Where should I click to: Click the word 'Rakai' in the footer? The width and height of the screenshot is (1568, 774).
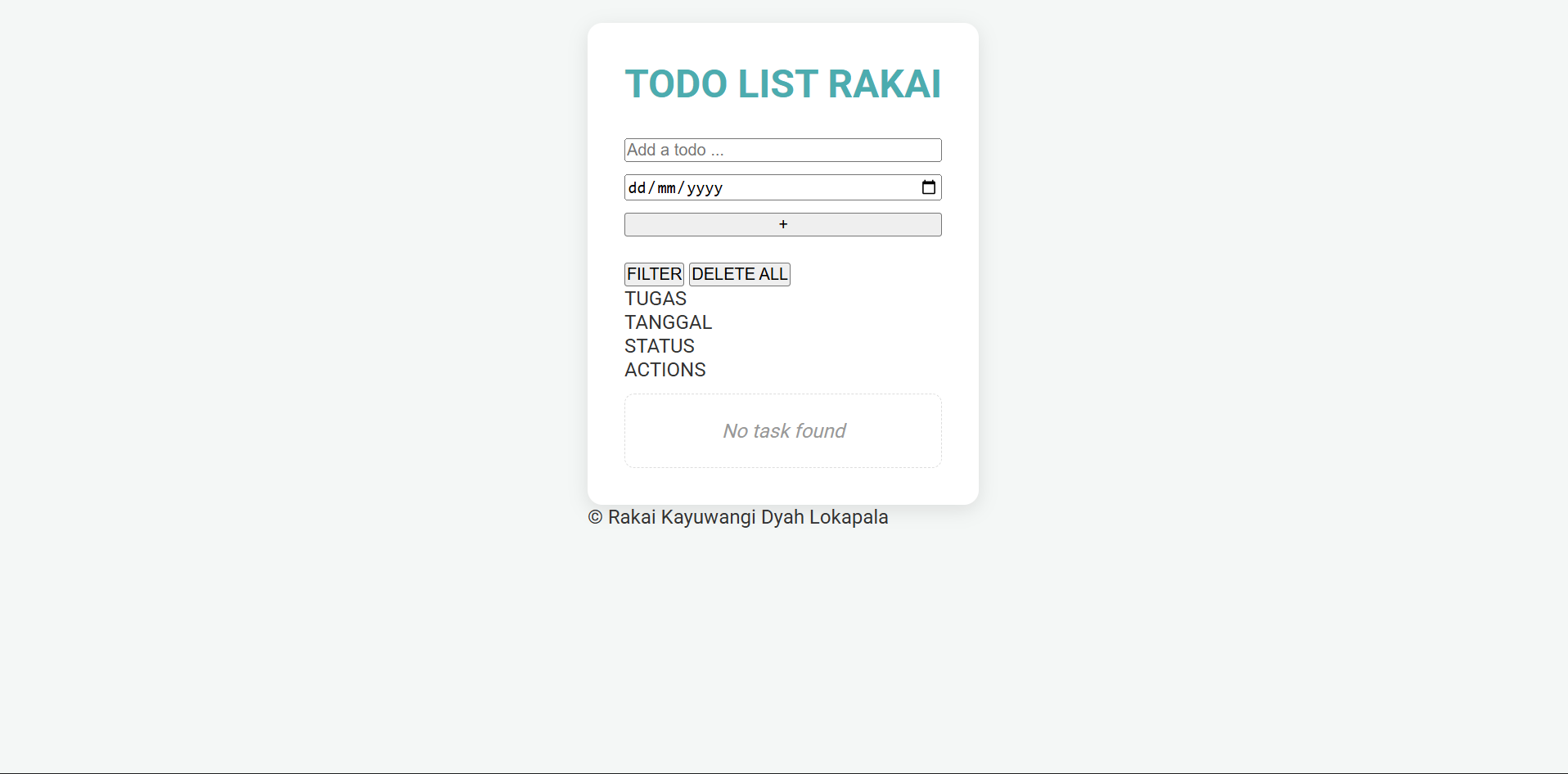click(x=632, y=517)
